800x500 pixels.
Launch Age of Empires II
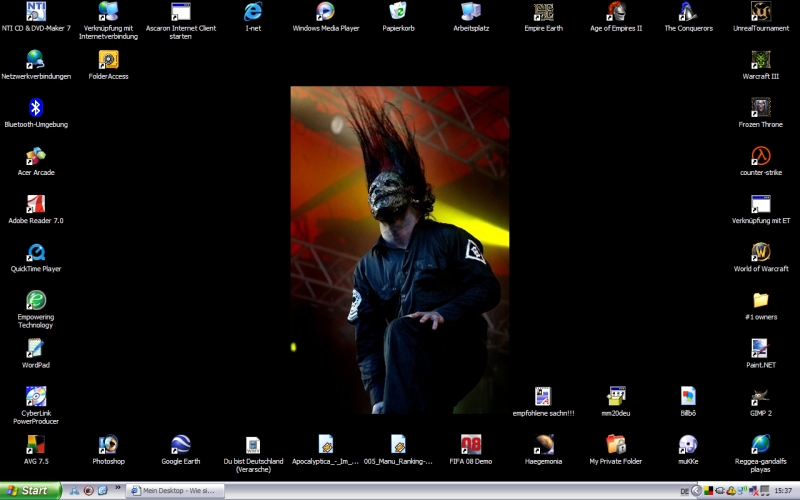pos(616,12)
